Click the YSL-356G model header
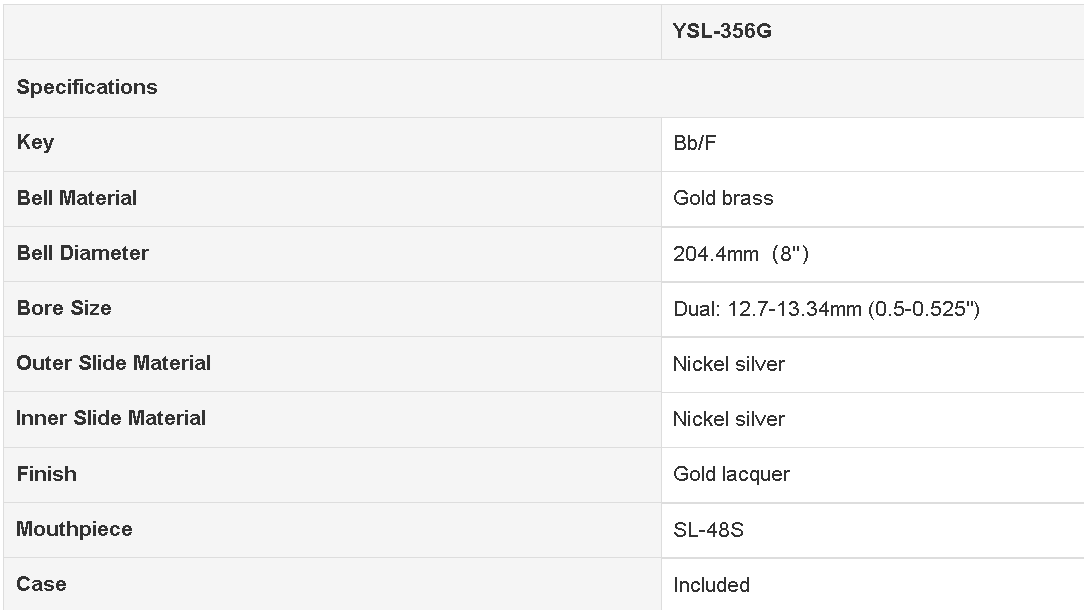The height and width of the screenshot is (610, 1084). 722,31
